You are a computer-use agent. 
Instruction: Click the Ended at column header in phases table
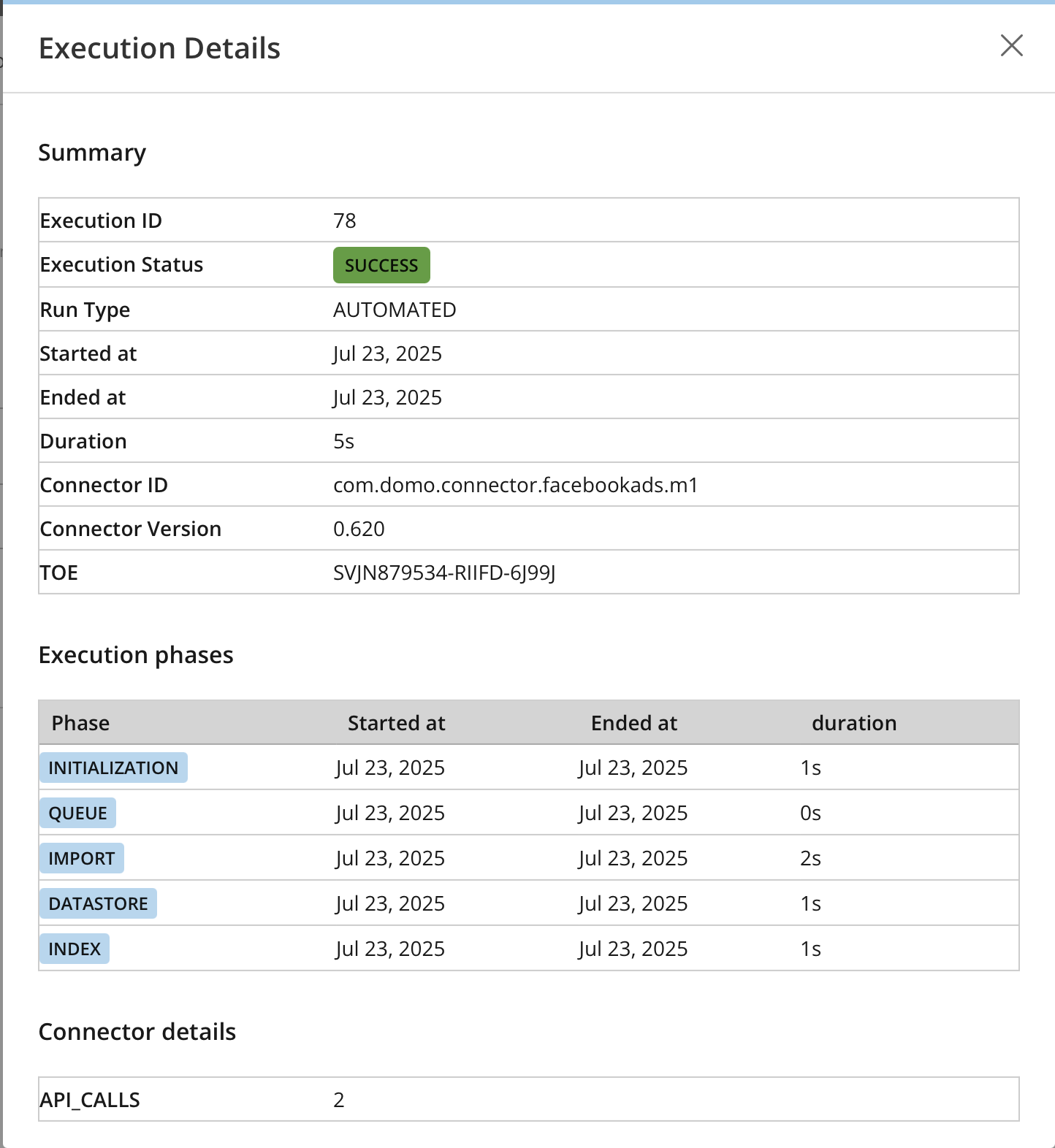click(x=634, y=723)
